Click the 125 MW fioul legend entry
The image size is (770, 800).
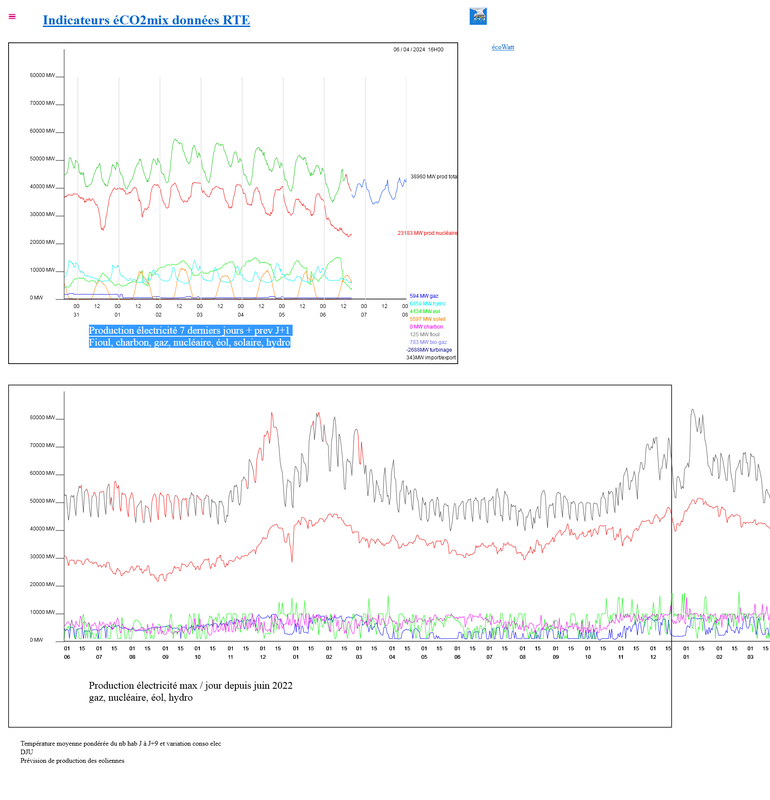click(x=425, y=334)
